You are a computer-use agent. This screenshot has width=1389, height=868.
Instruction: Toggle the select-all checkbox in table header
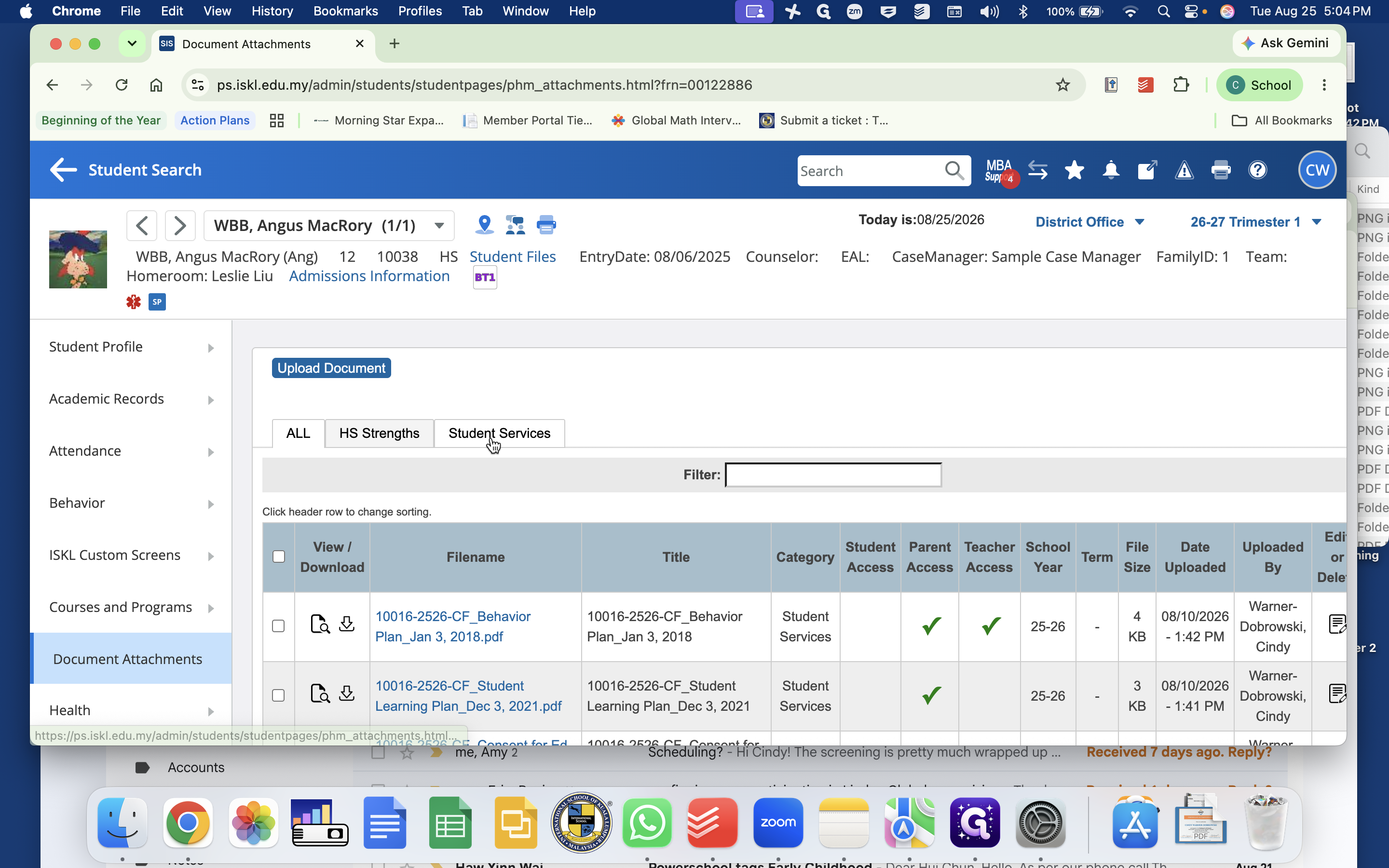[x=278, y=556]
